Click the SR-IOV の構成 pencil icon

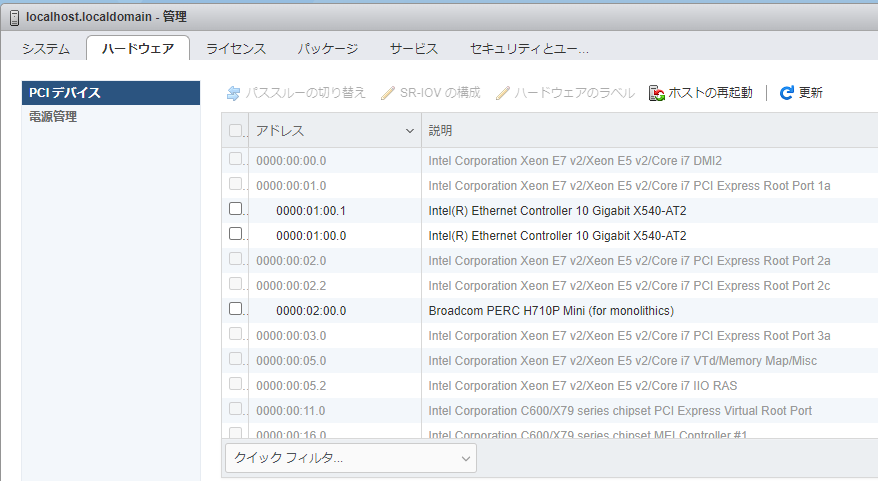[x=388, y=93]
